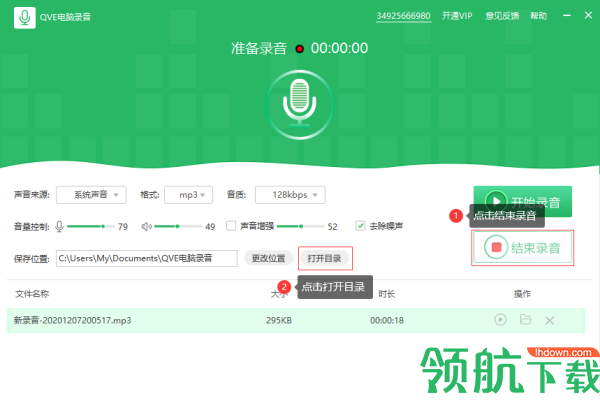This screenshot has height=400, width=600.
Task: Click the QVE microphone logo icon
Action: [x=24, y=17]
